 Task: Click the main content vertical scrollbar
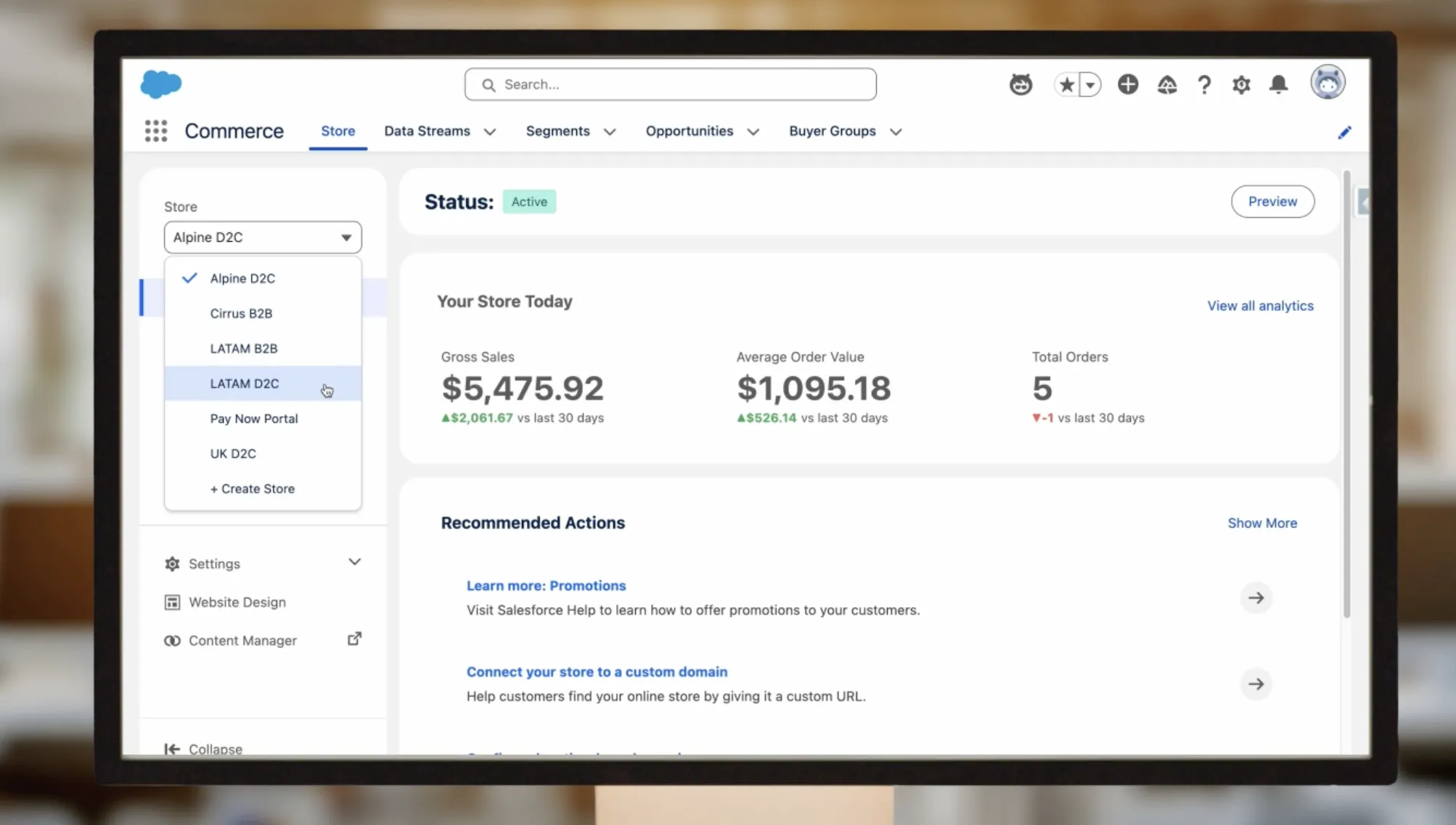(x=1347, y=394)
